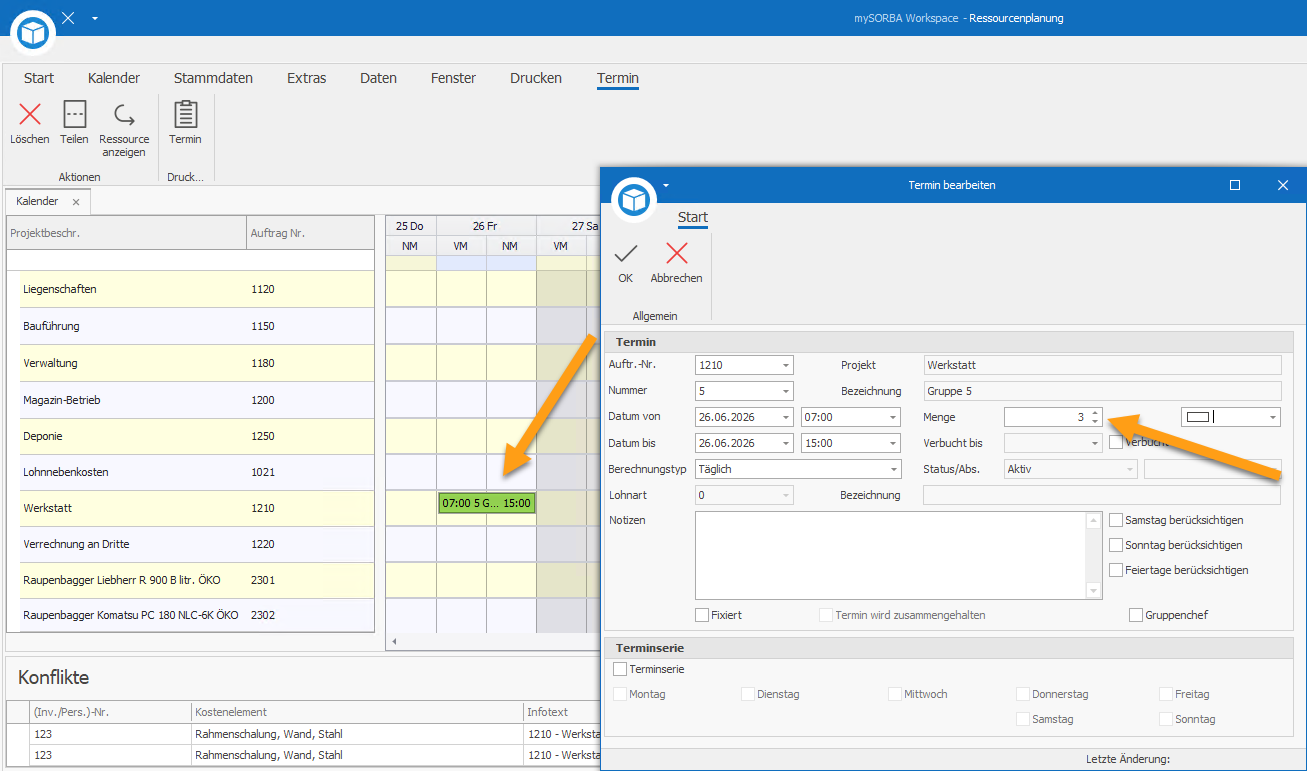Open the Fenster ribbon tab
Viewport: 1307px width, 771px height.
tap(453, 78)
